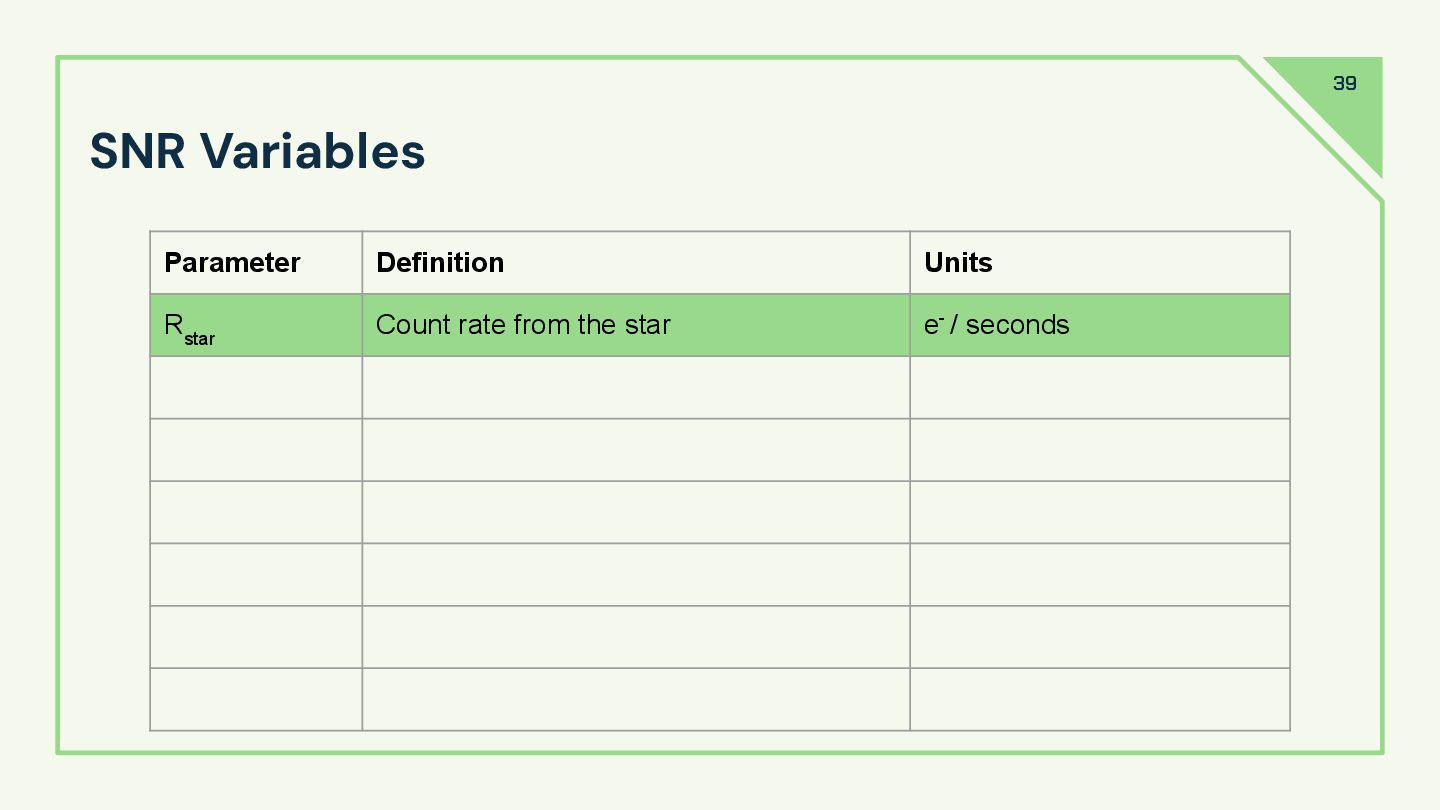This screenshot has width=1440, height=810.
Task: Click the SNR Variables slide title
Action: click(258, 151)
